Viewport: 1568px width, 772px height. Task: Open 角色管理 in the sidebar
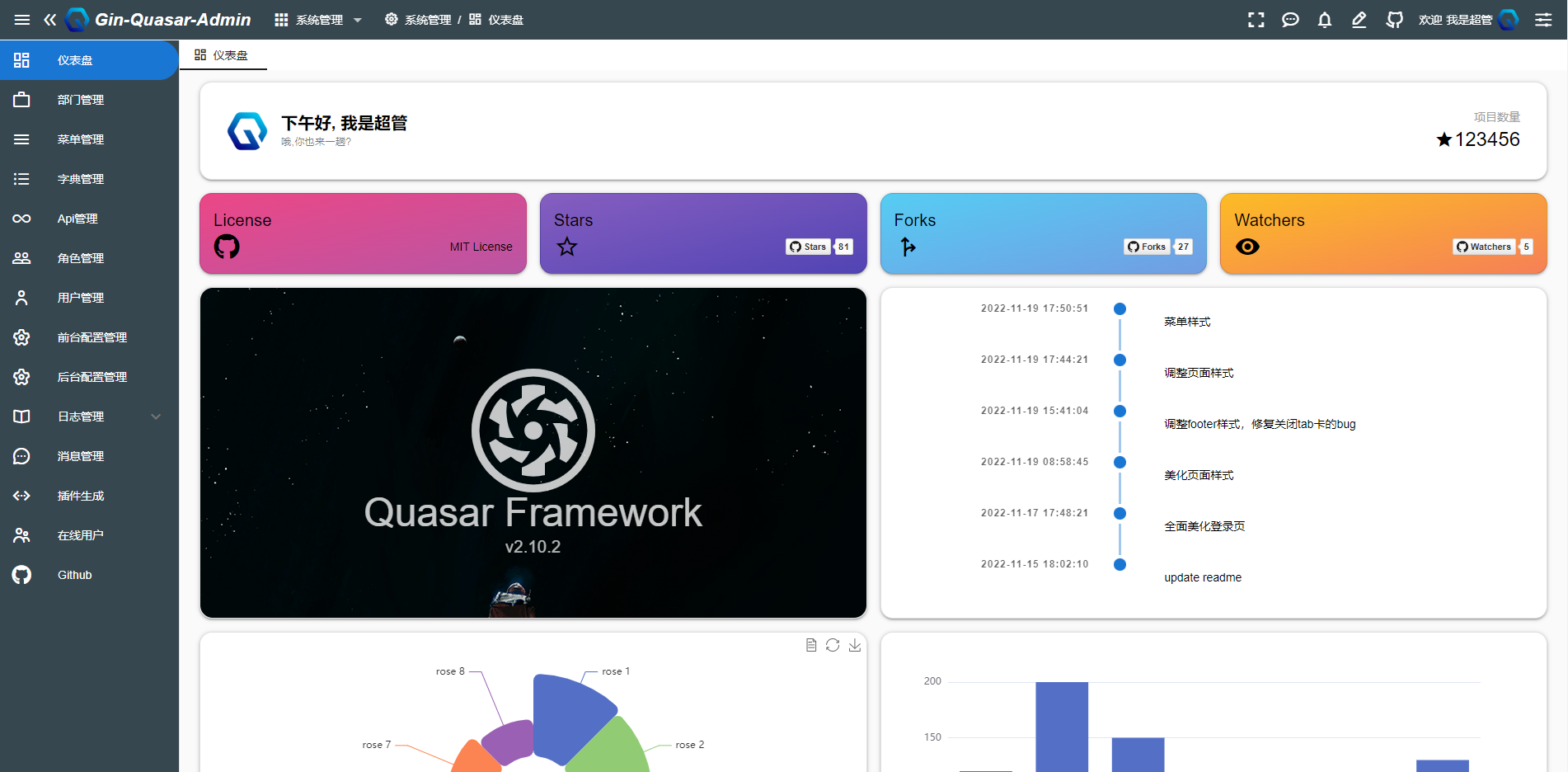[89, 258]
